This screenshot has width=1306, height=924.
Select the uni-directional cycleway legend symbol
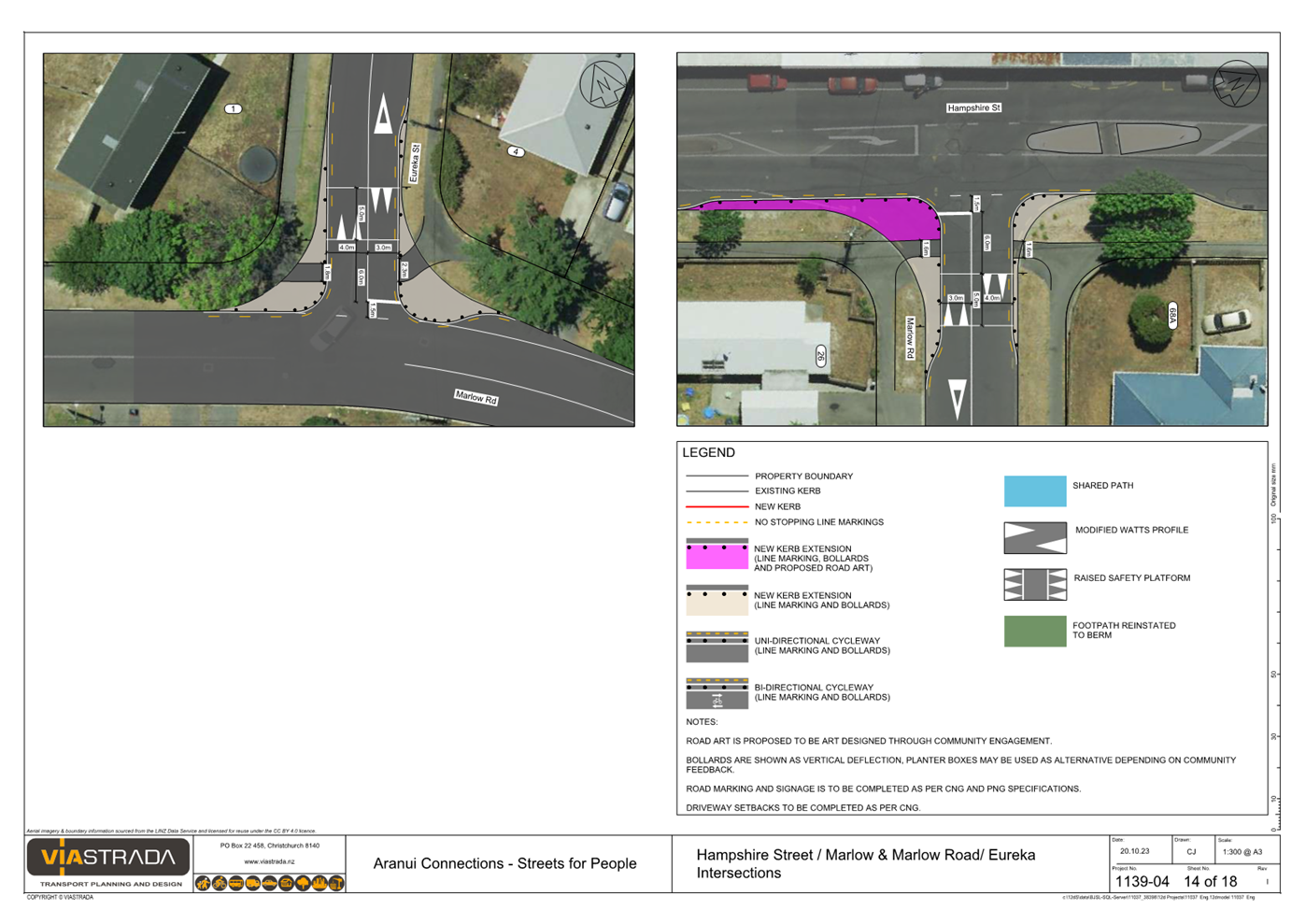coord(717,647)
